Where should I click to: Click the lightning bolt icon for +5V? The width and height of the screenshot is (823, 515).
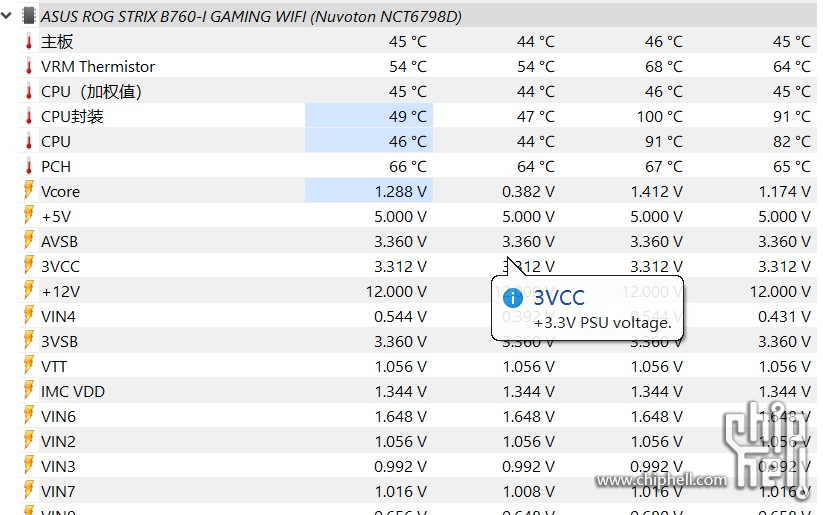point(29,216)
